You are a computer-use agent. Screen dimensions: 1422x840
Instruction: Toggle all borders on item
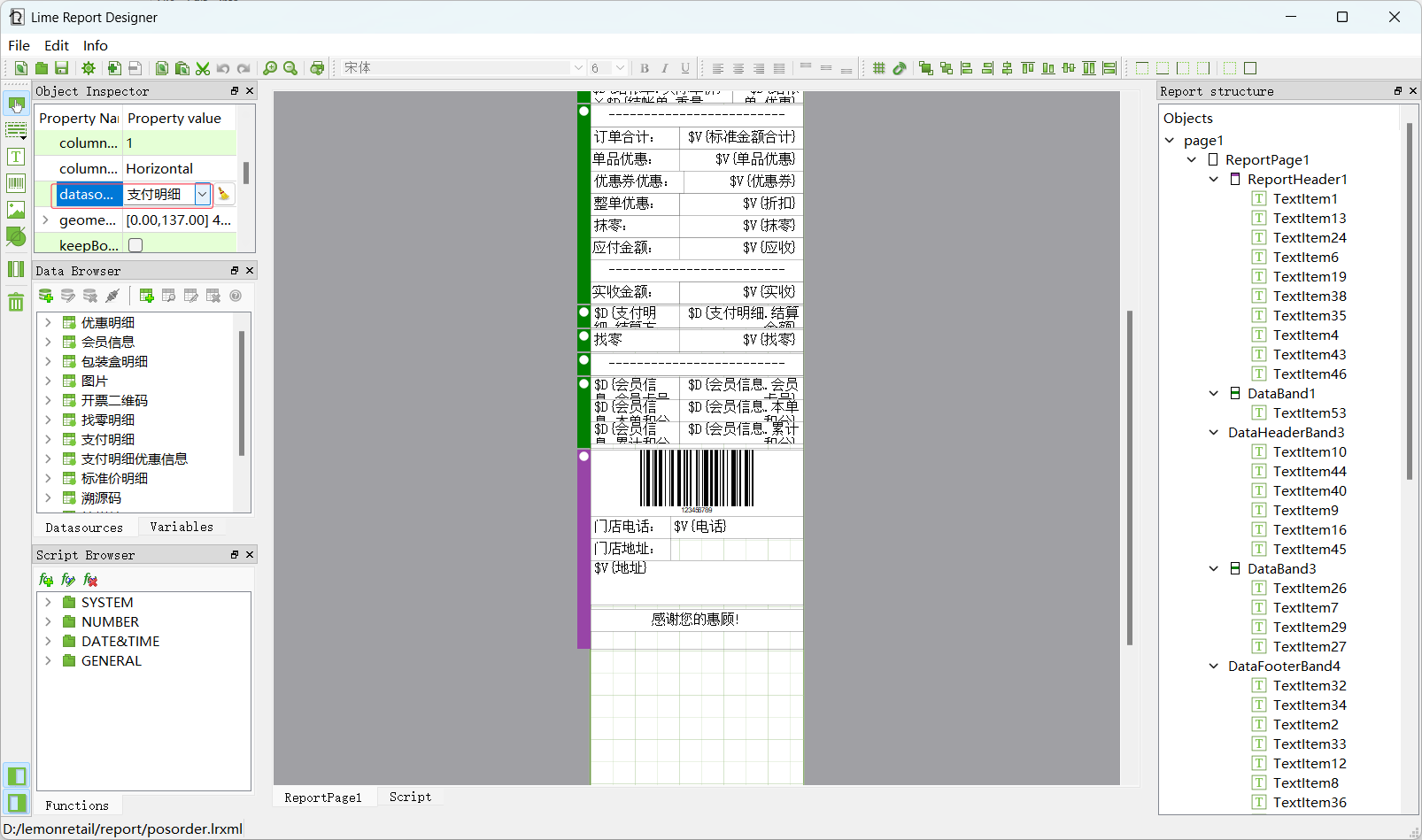(1250, 68)
